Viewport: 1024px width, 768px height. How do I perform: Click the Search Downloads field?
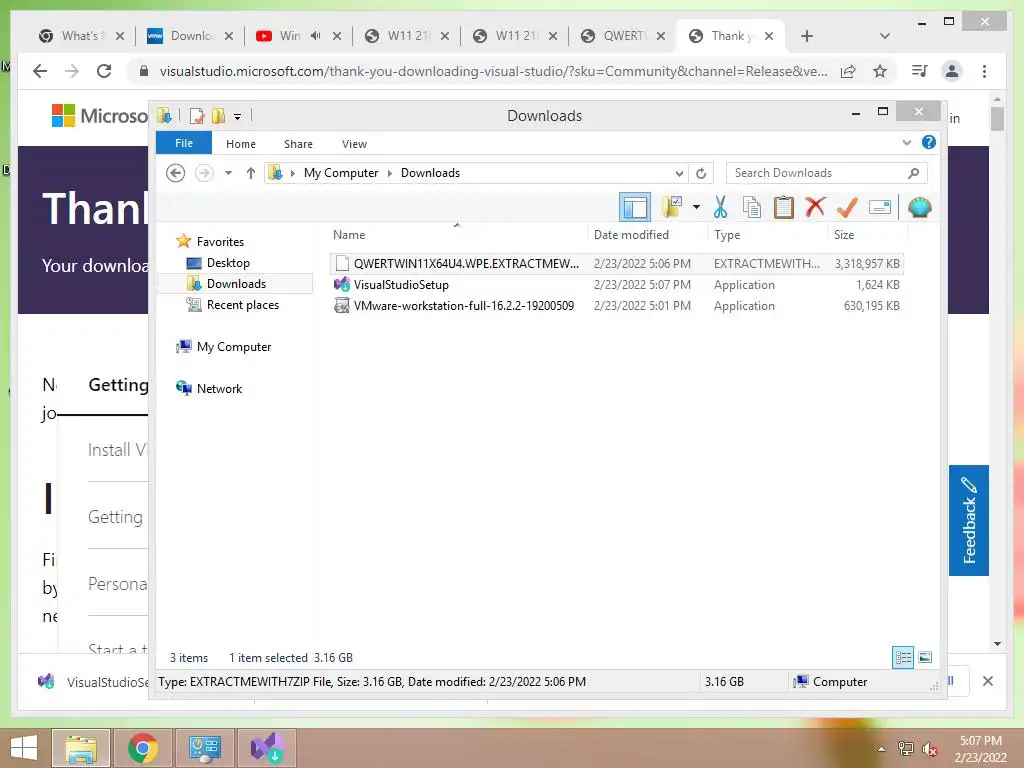[x=826, y=173]
